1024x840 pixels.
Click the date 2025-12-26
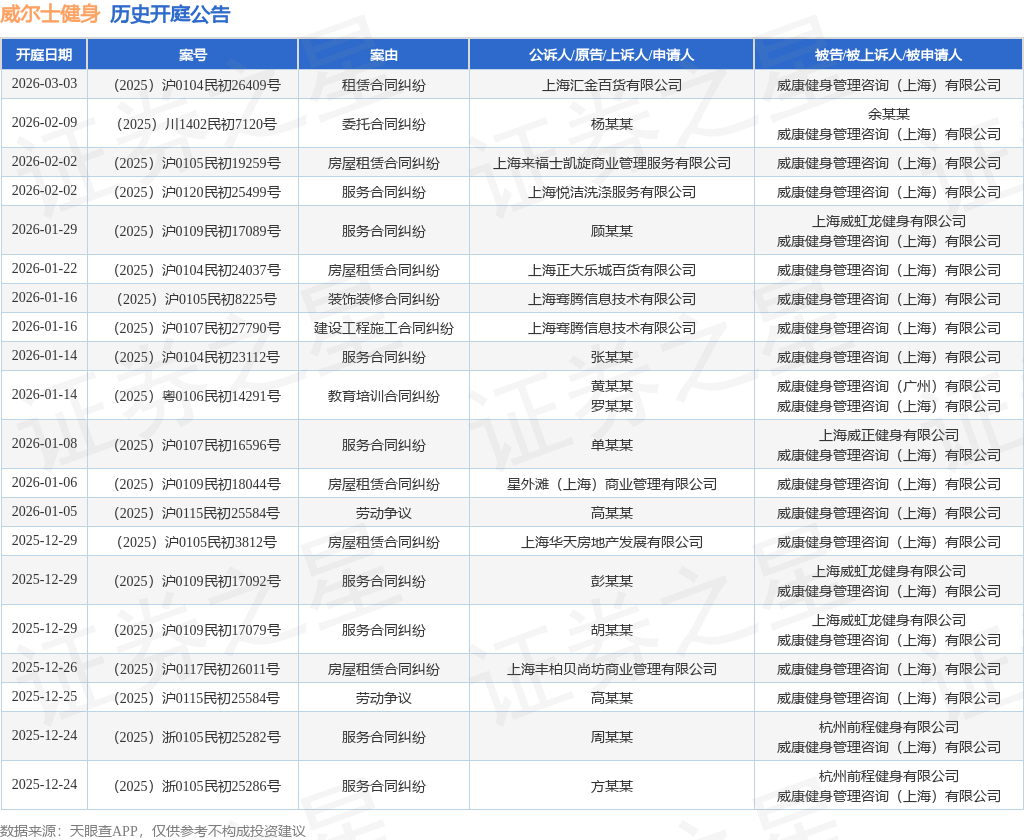(44, 667)
